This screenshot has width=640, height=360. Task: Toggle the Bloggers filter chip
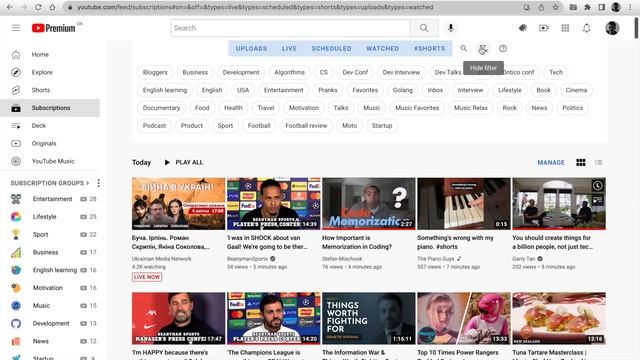coord(155,72)
